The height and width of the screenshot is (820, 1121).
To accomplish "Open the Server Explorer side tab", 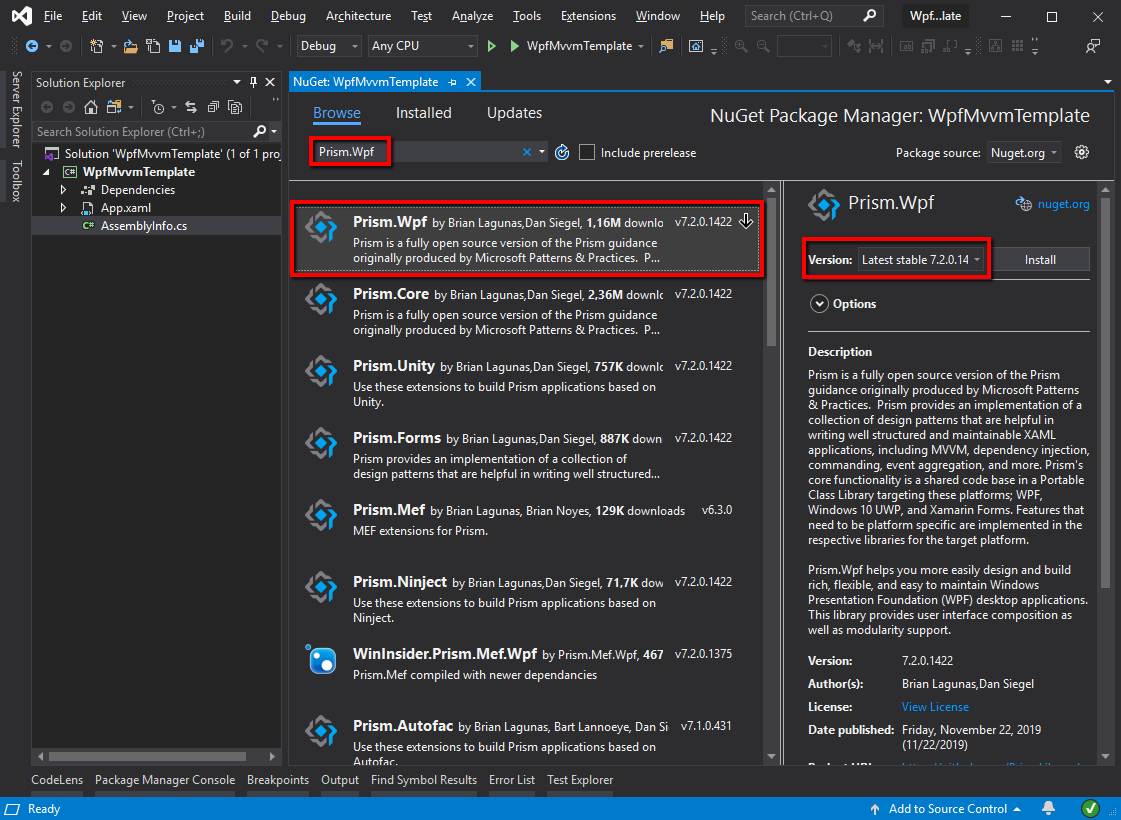I will point(16,109).
